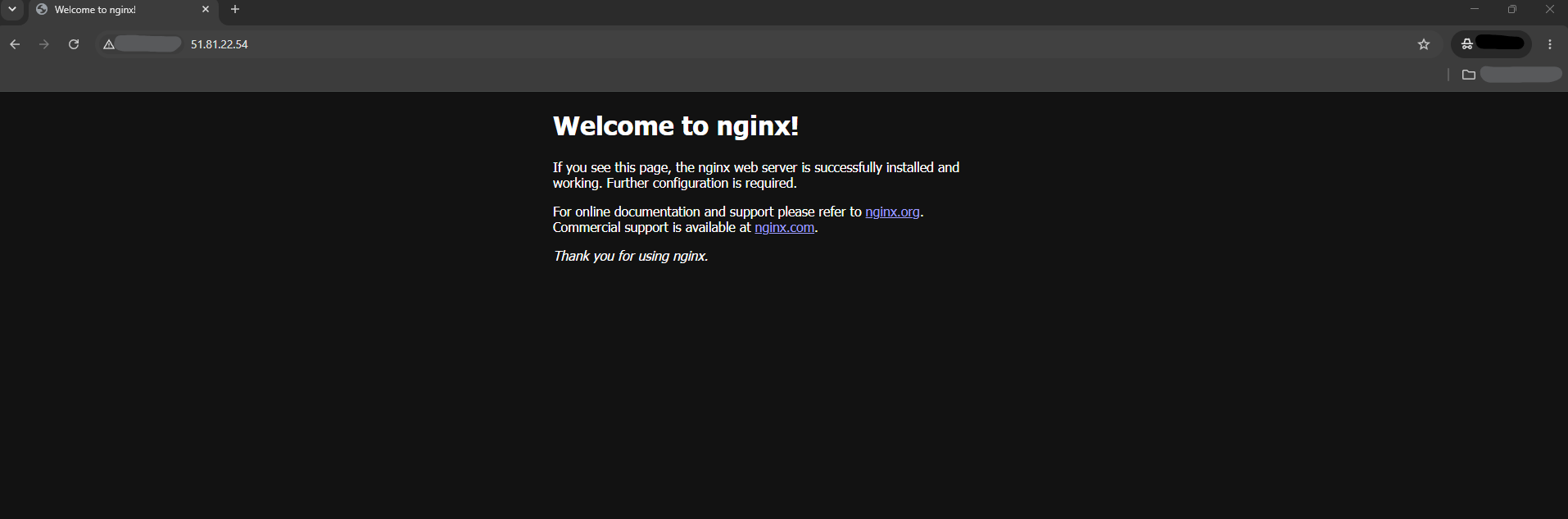Open the nginx.org documentation link
Screen dimensions: 1568x519
tap(892, 212)
